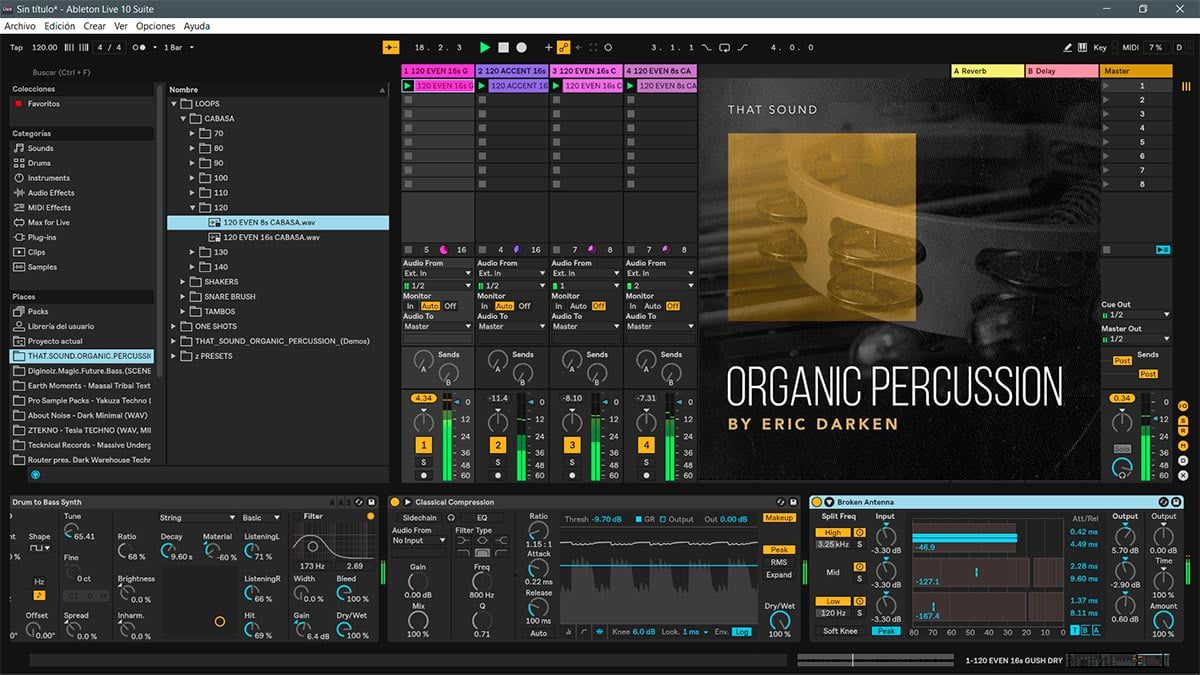Open the Crear menu
Image resolution: width=1200 pixels, height=675 pixels.
pyautogui.click(x=94, y=26)
